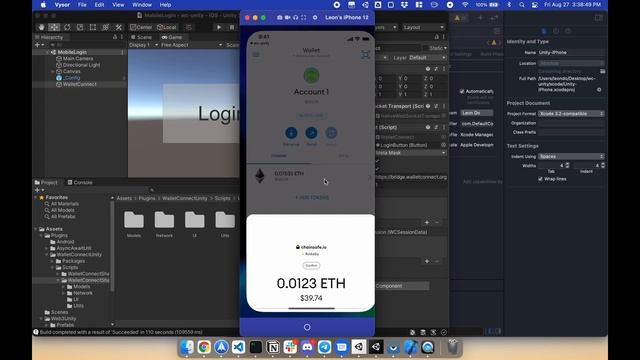The image size is (640, 360).
Task: Open the Free Aspect dropdown
Action: click(x=191, y=45)
